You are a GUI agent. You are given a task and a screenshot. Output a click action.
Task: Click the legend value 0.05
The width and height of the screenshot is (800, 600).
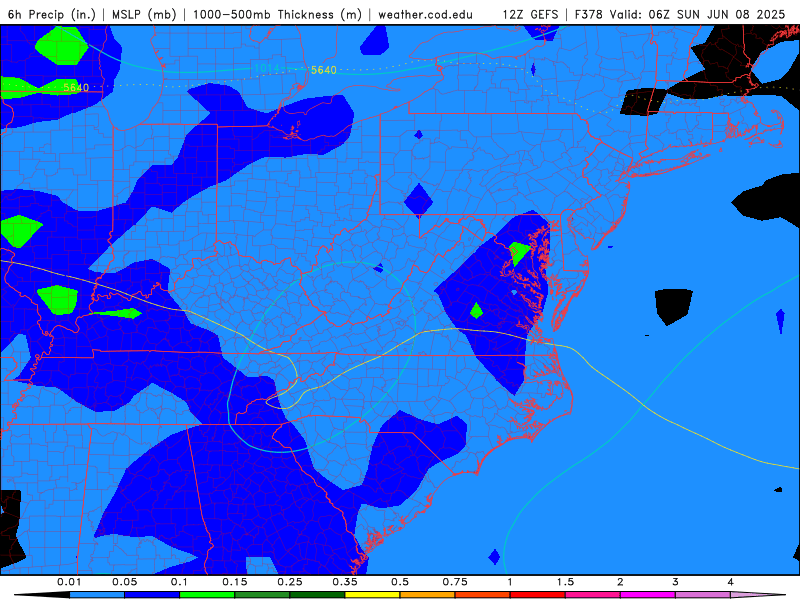point(124,582)
